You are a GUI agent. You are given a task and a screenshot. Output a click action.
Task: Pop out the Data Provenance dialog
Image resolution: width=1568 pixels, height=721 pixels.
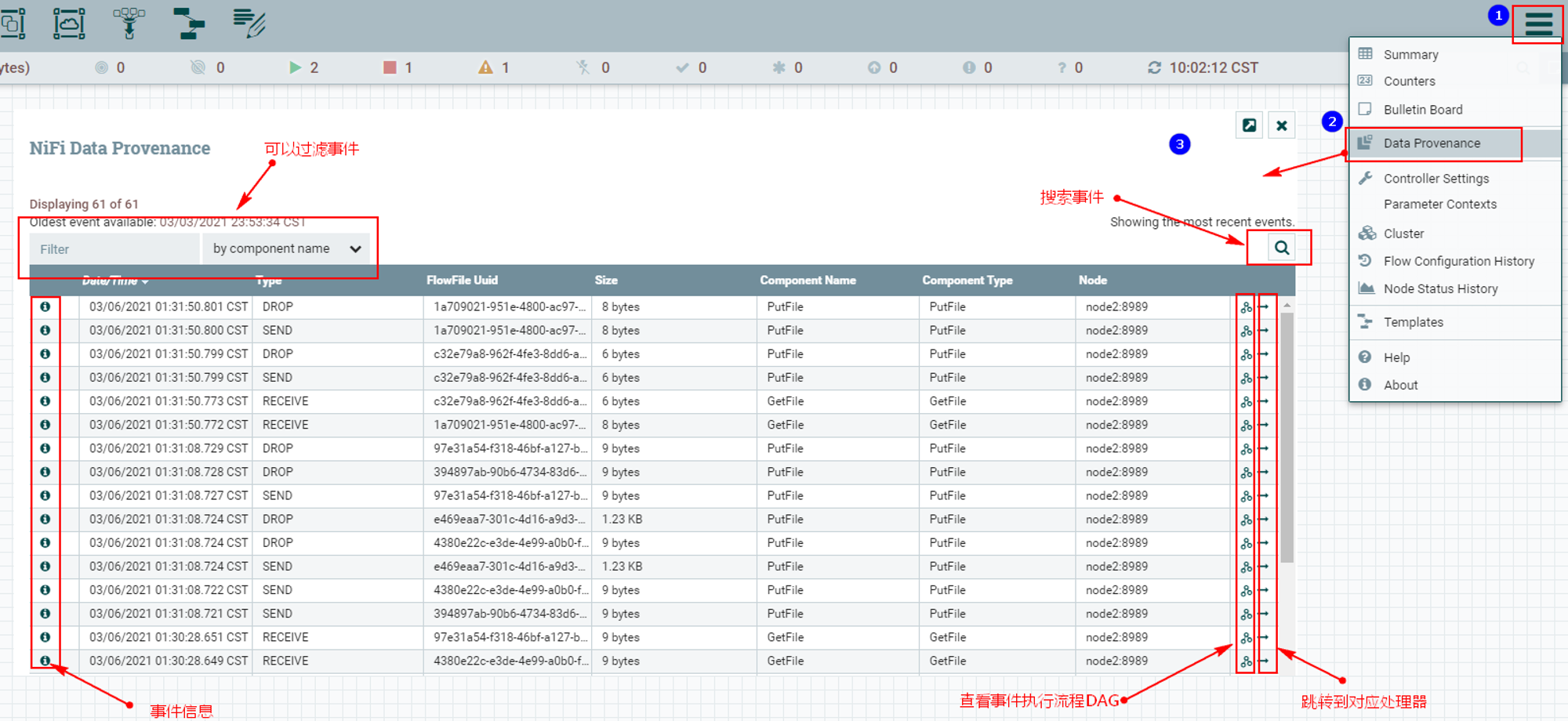[1249, 125]
